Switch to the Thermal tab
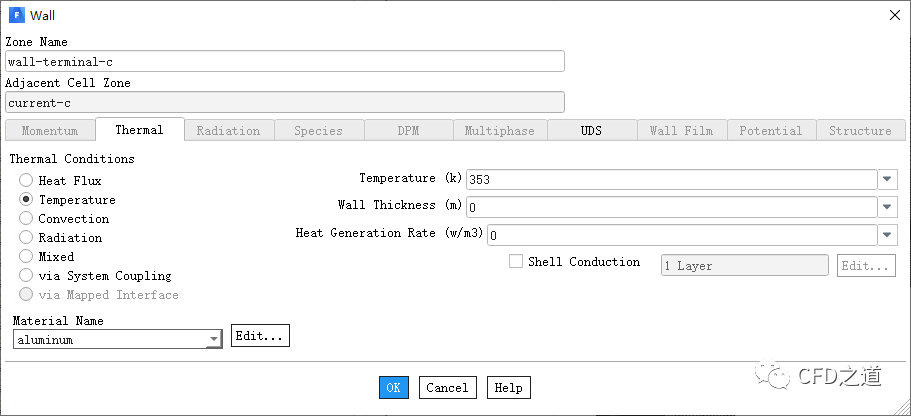Image resolution: width=911 pixels, height=416 pixels. coord(139,130)
